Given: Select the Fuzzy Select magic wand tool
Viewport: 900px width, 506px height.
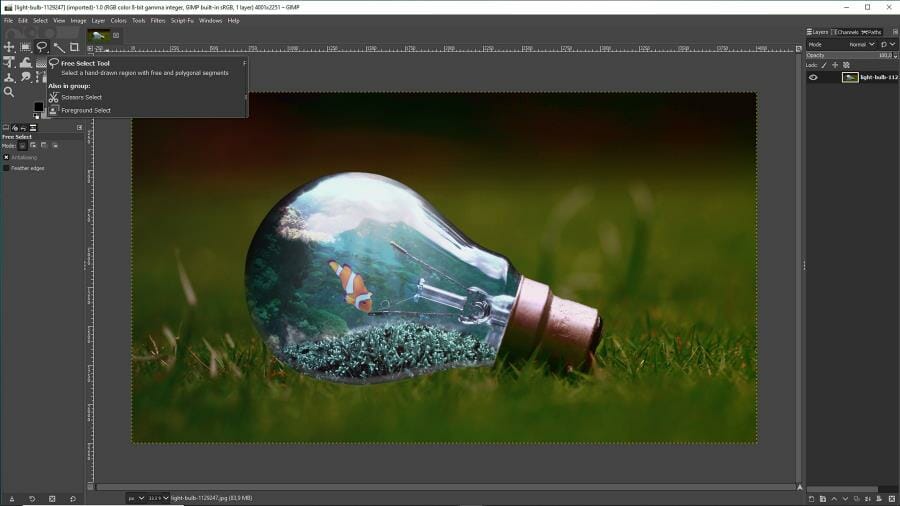Looking at the screenshot, I should click(x=59, y=47).
